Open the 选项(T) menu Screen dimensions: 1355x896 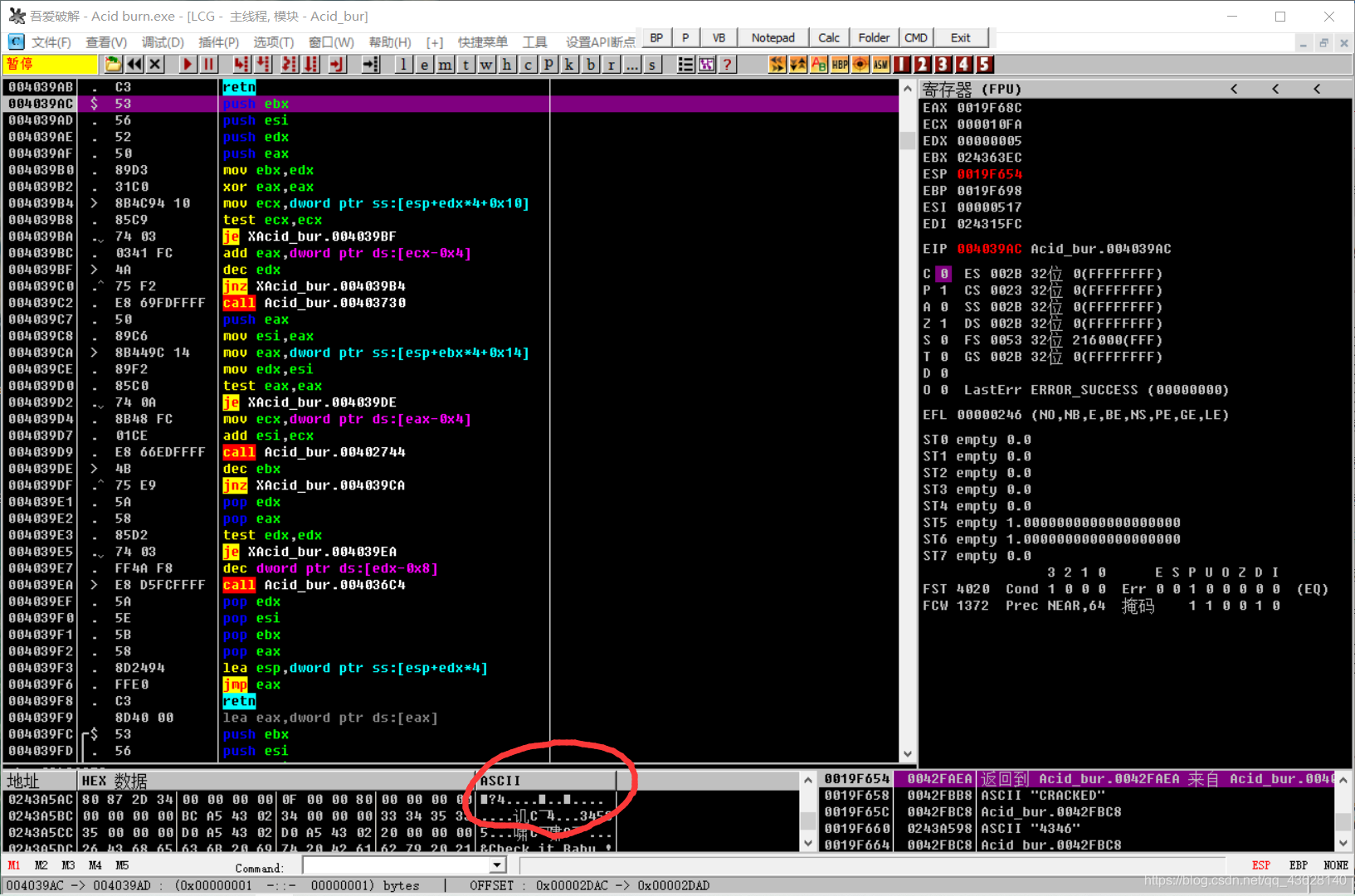274,42
